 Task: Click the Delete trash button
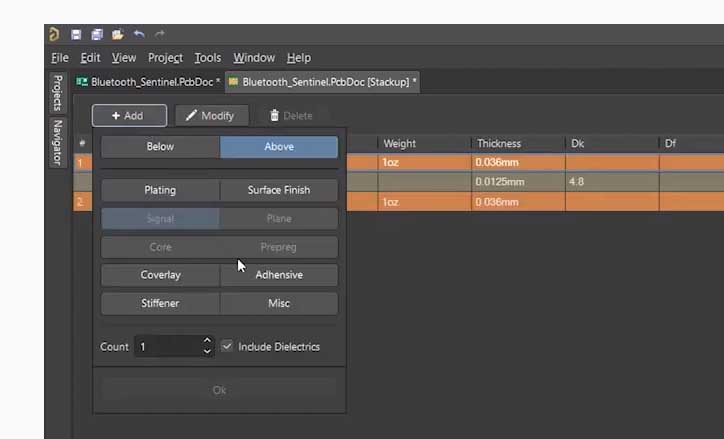tap(291, 116)
